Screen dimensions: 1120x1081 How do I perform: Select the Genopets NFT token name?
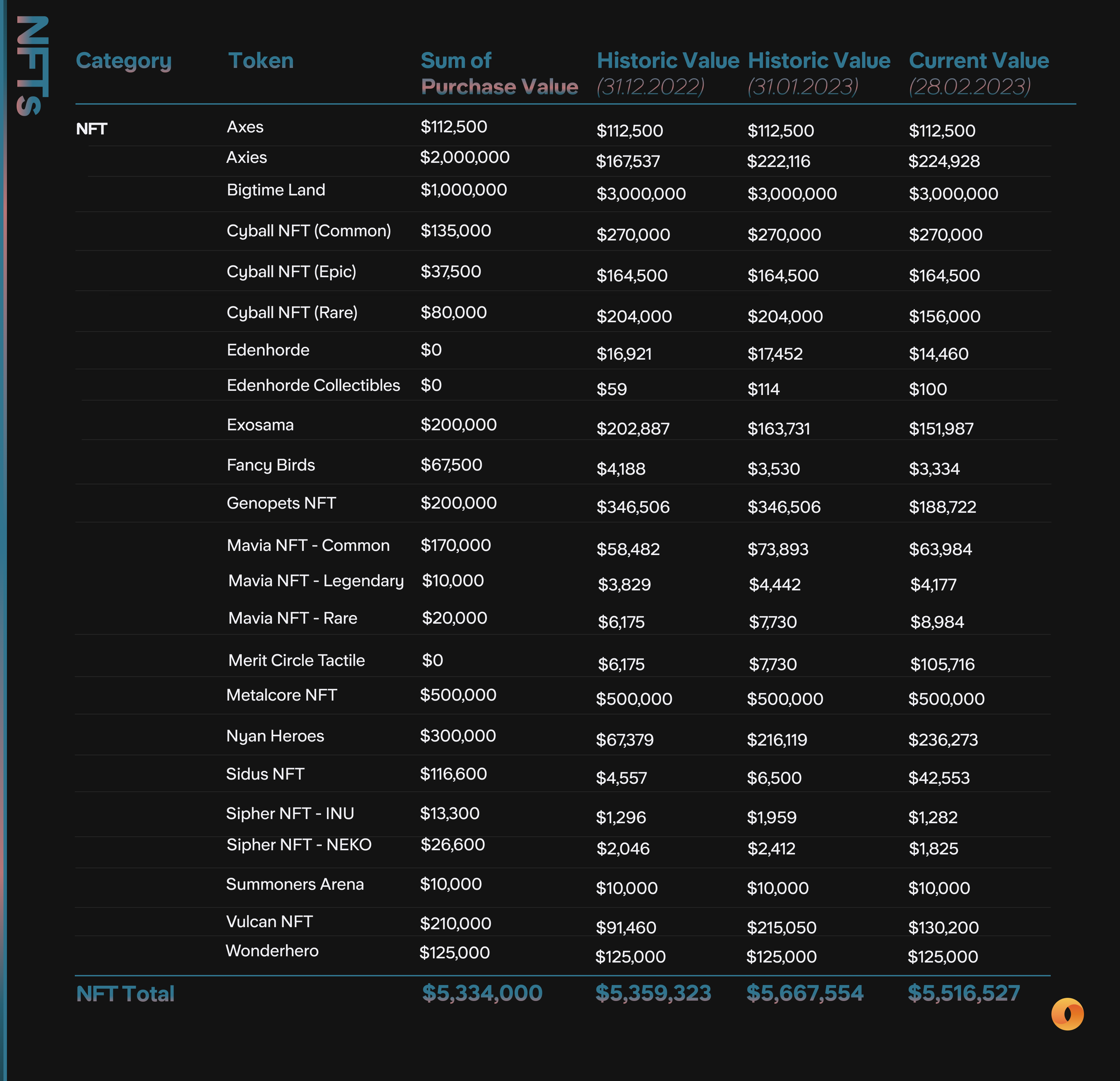click(281, 503)
